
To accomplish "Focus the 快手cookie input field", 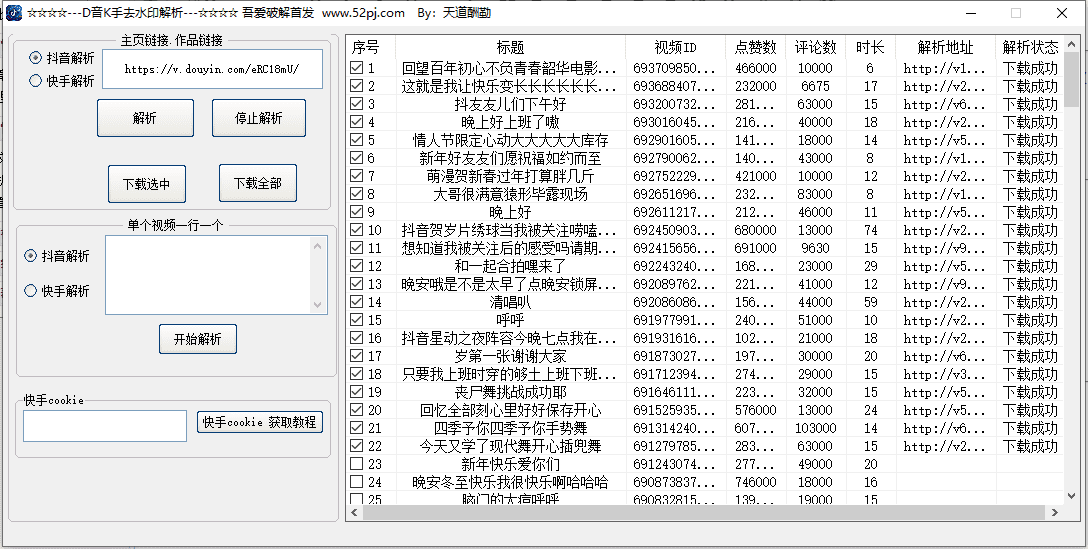I will point(105,425).
